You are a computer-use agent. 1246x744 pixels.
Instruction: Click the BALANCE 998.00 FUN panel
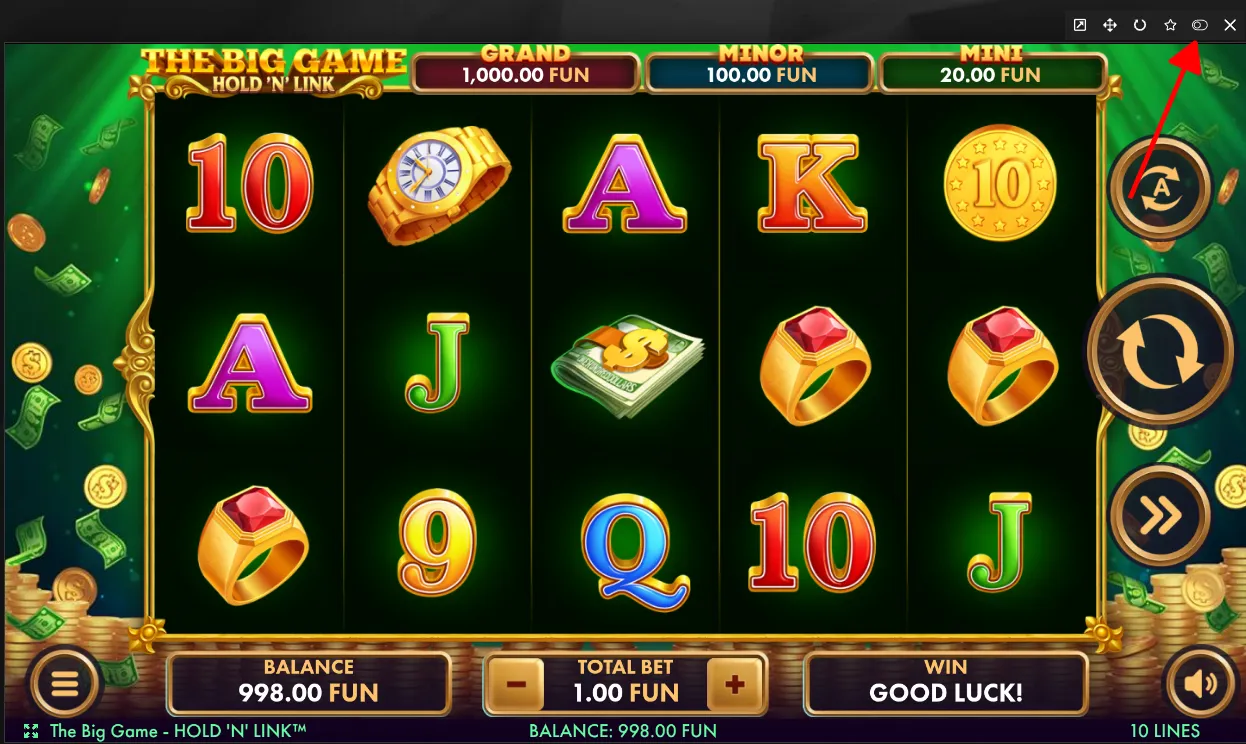point(309,681)
